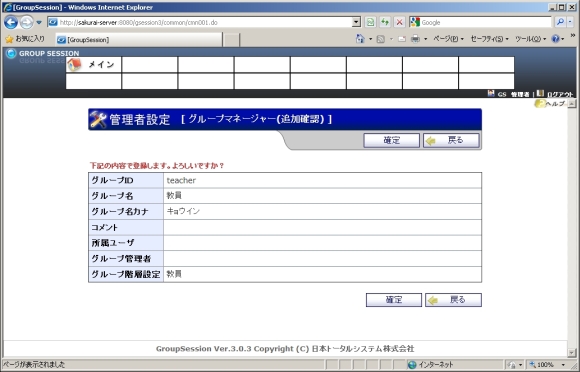Click the vertical scrollbar down arrow
Image resolution: width=580 pixels, height=372 pixels.
tap(571, 353)
